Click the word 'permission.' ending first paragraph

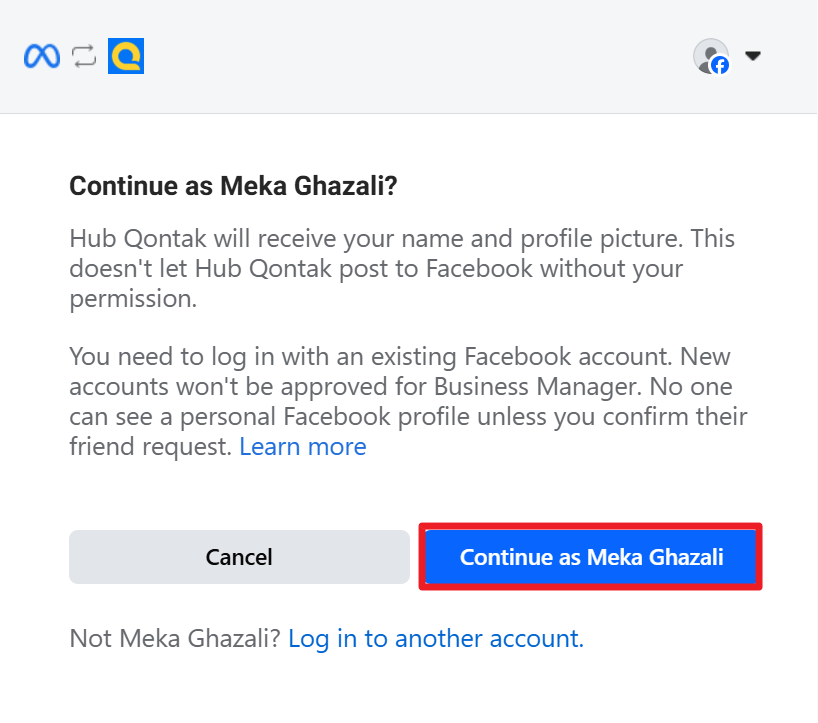click(x=133, y=300)
